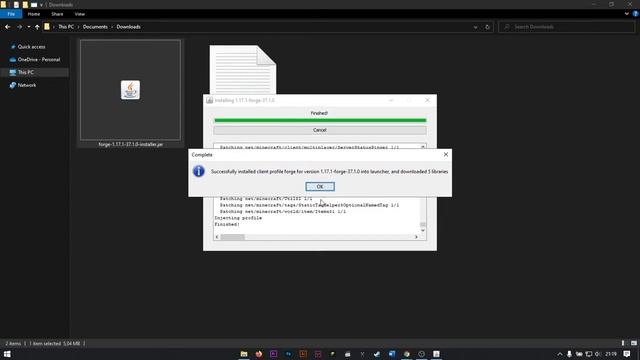This screenshot has height=360, width=640.
Task: Click the microphone tray icon
Action: 569,354
